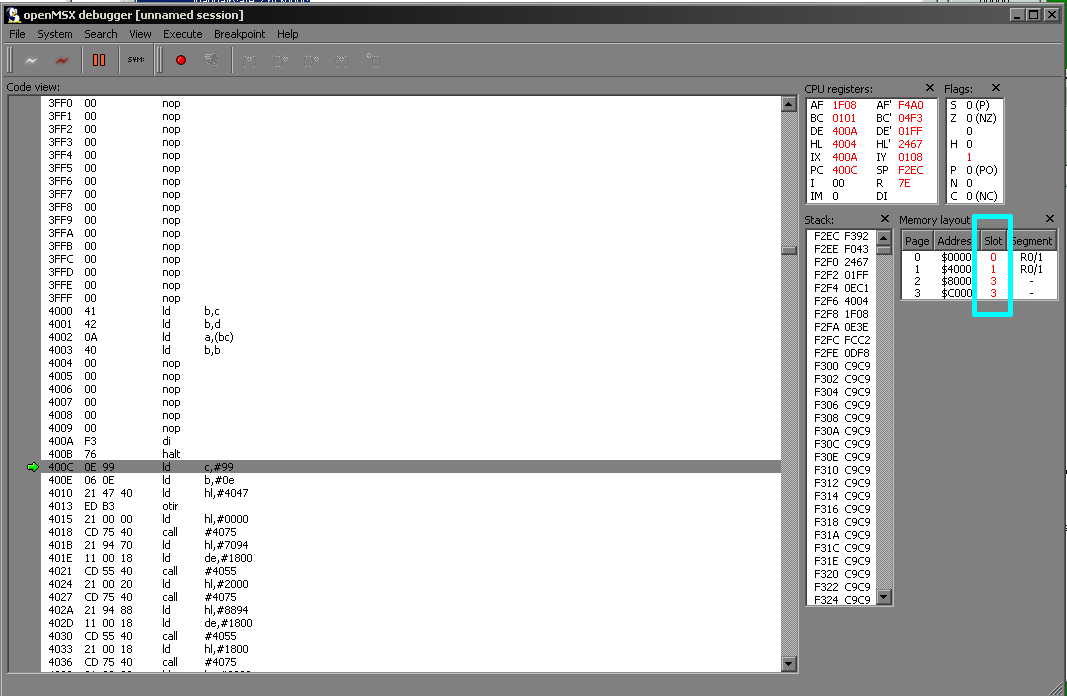Open the Execute menu
Viewport: 1067px width, 696px height.
182,34
